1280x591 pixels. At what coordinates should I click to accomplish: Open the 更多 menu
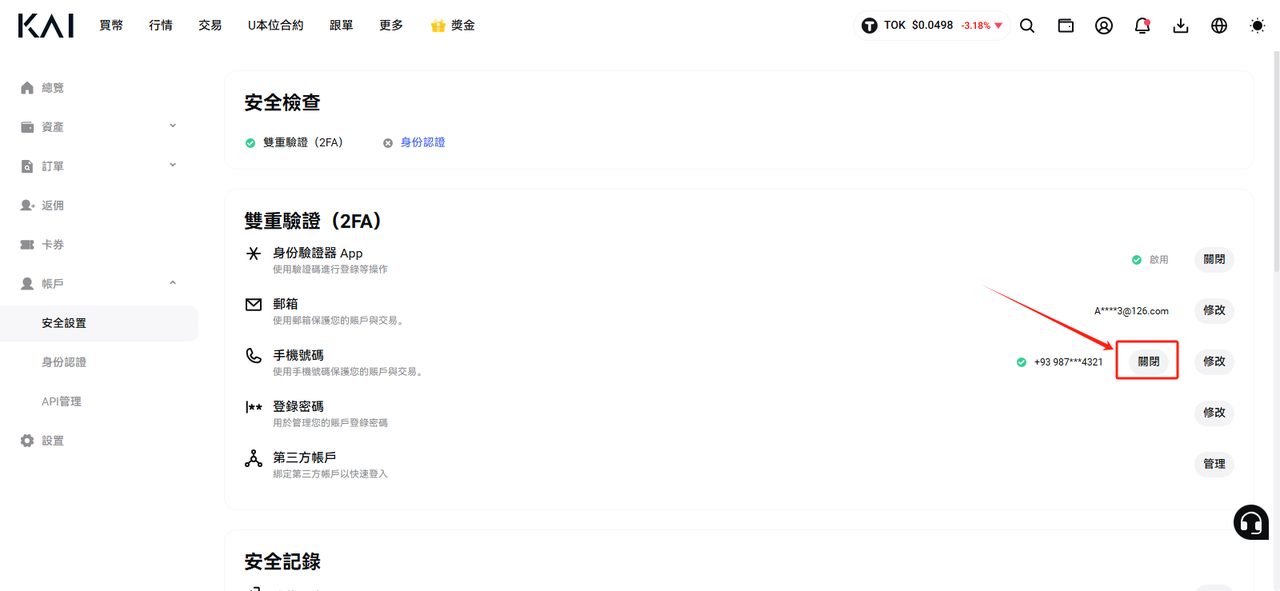[391, 26]
